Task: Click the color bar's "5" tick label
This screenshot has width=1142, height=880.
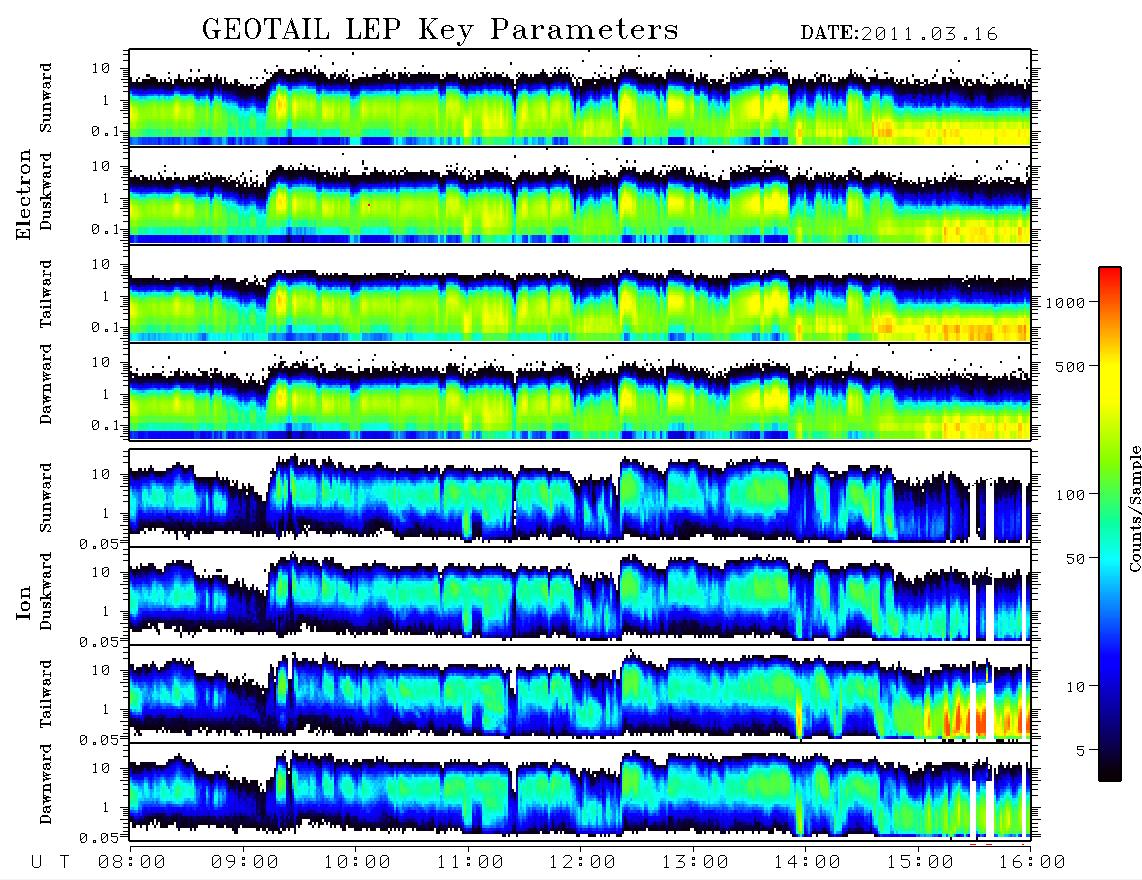Action: (1081, 751)
